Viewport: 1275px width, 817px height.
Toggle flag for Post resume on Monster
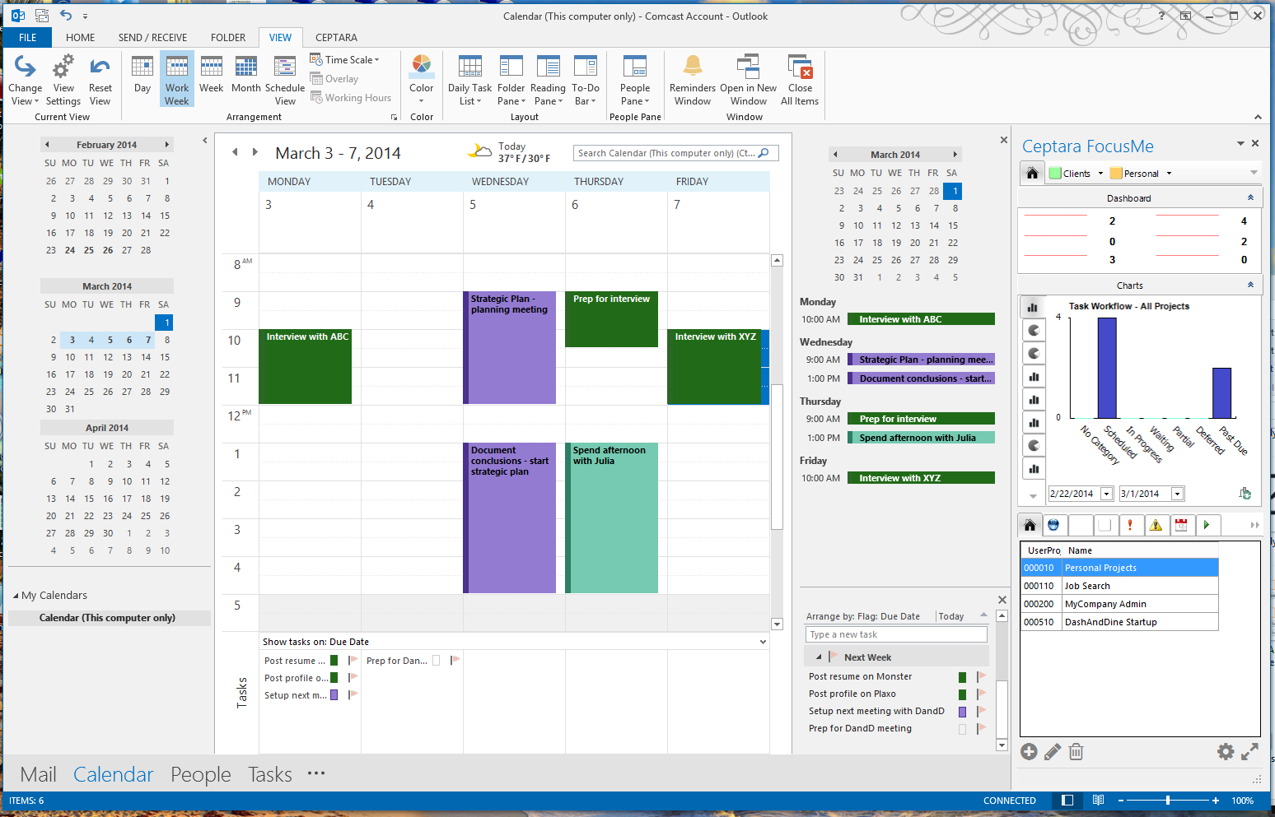pos(981,677)
